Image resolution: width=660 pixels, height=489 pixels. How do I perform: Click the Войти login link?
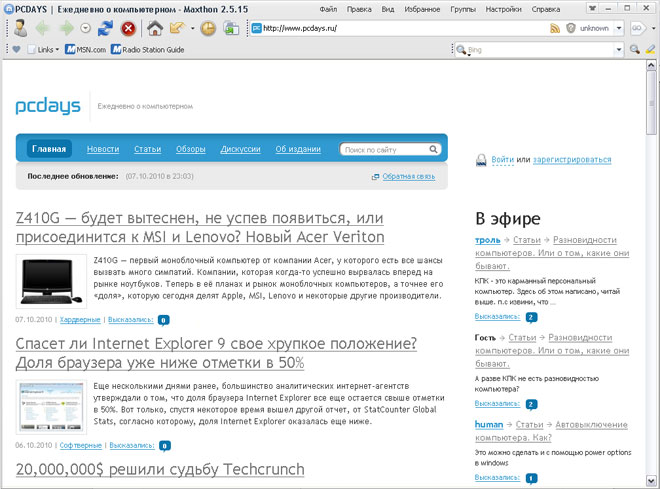click(503, 159)
